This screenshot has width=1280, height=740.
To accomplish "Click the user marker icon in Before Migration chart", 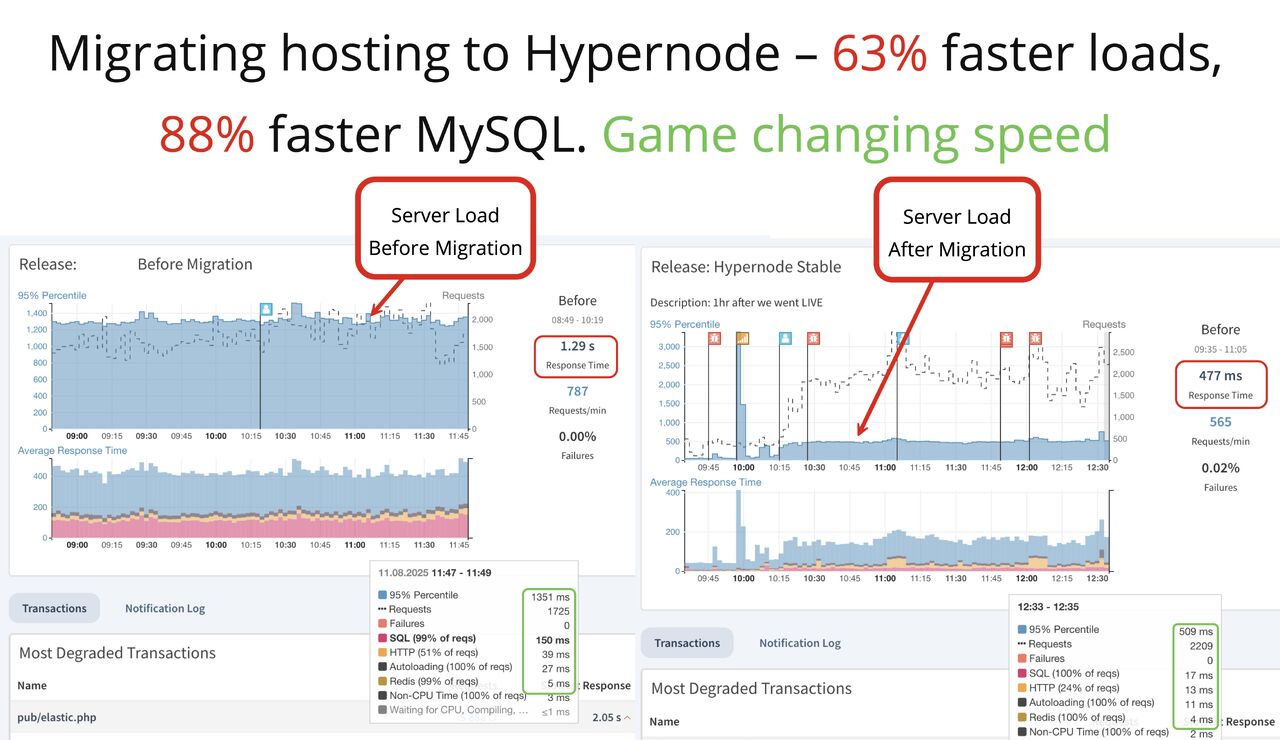I will pos(266,310).
